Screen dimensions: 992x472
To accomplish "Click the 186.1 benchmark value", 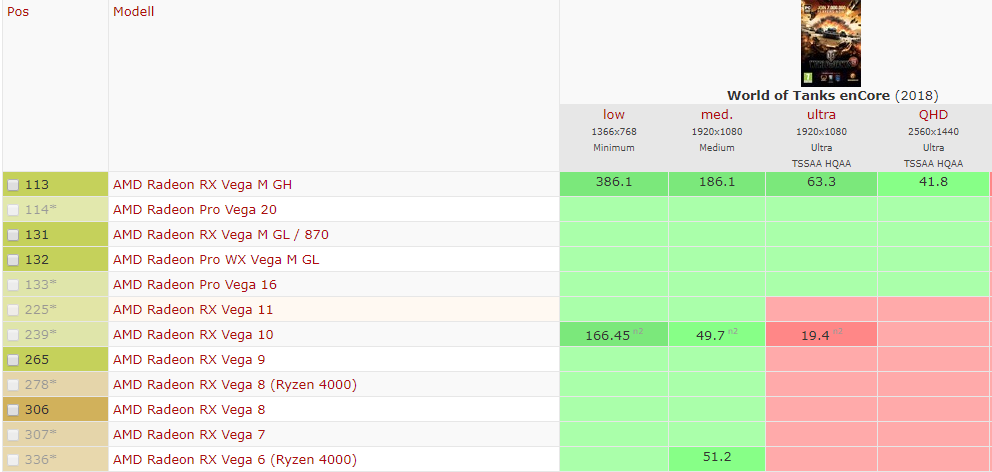I will [x=717, y=182].
